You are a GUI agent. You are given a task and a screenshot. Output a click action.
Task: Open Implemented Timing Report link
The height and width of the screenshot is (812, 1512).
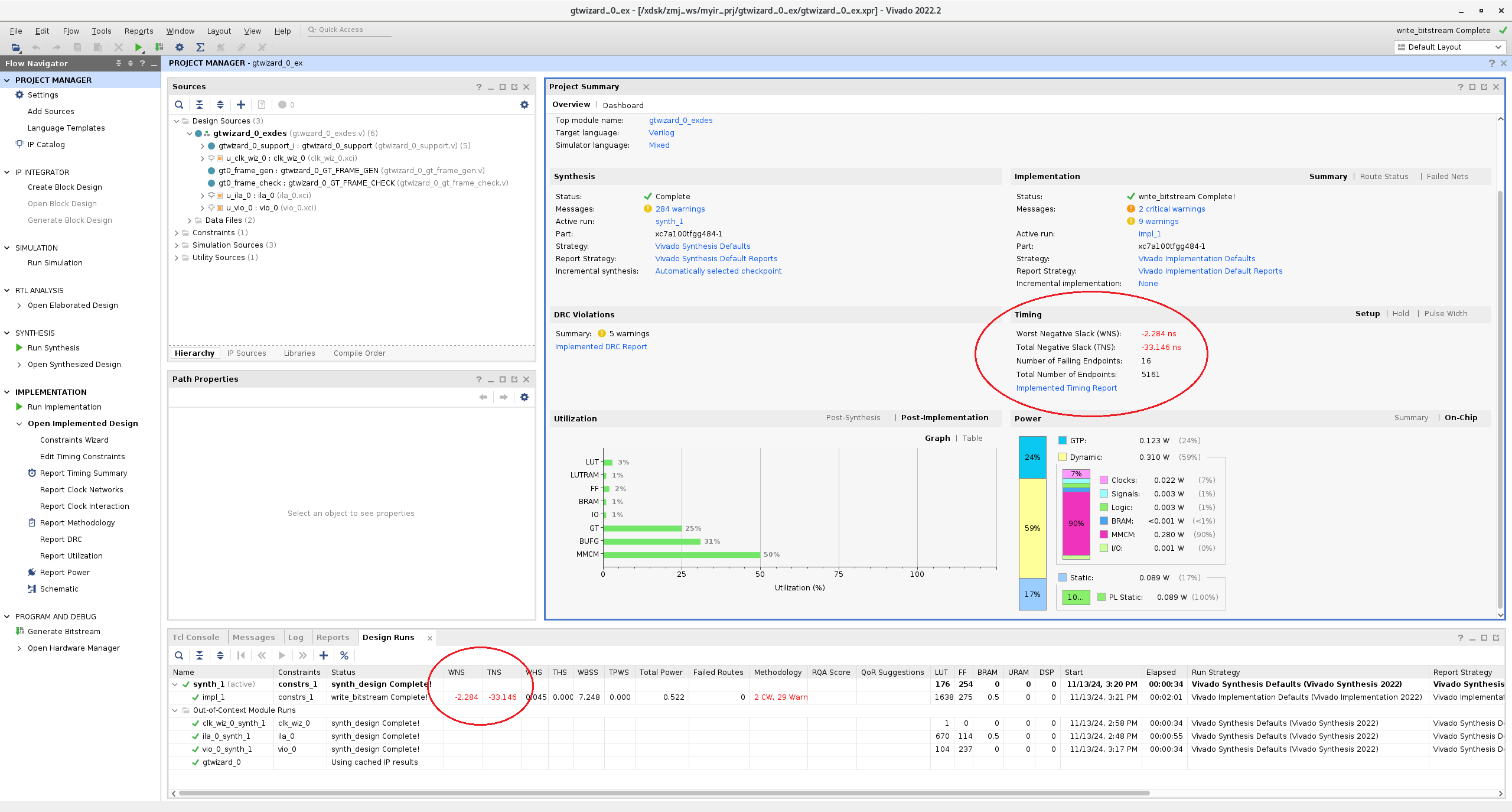point(1066,388)
